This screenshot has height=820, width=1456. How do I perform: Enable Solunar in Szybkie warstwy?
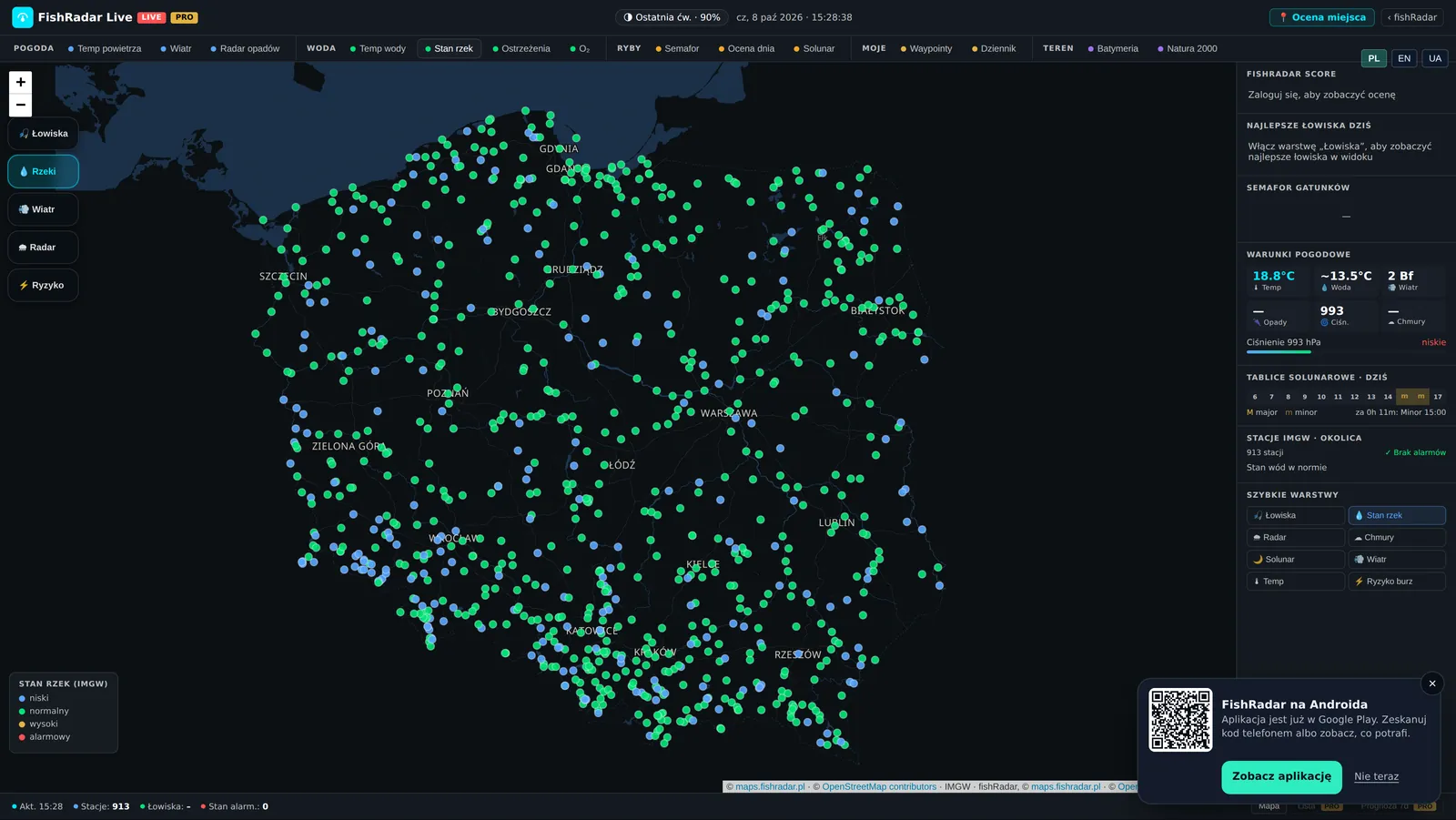1295,560
